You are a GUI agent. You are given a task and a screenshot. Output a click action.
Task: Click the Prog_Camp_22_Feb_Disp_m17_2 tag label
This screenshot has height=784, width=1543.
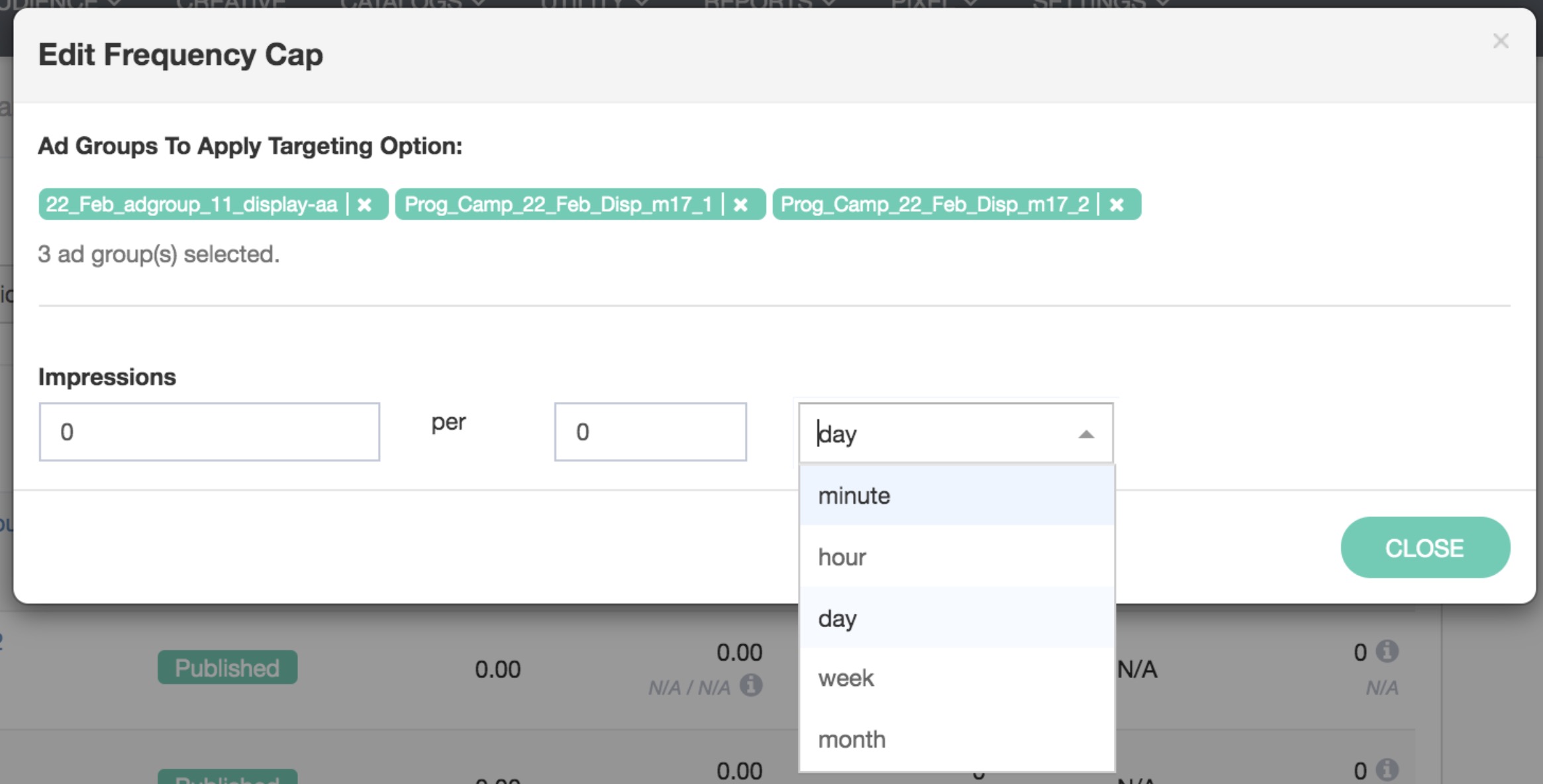pos(934,205)
